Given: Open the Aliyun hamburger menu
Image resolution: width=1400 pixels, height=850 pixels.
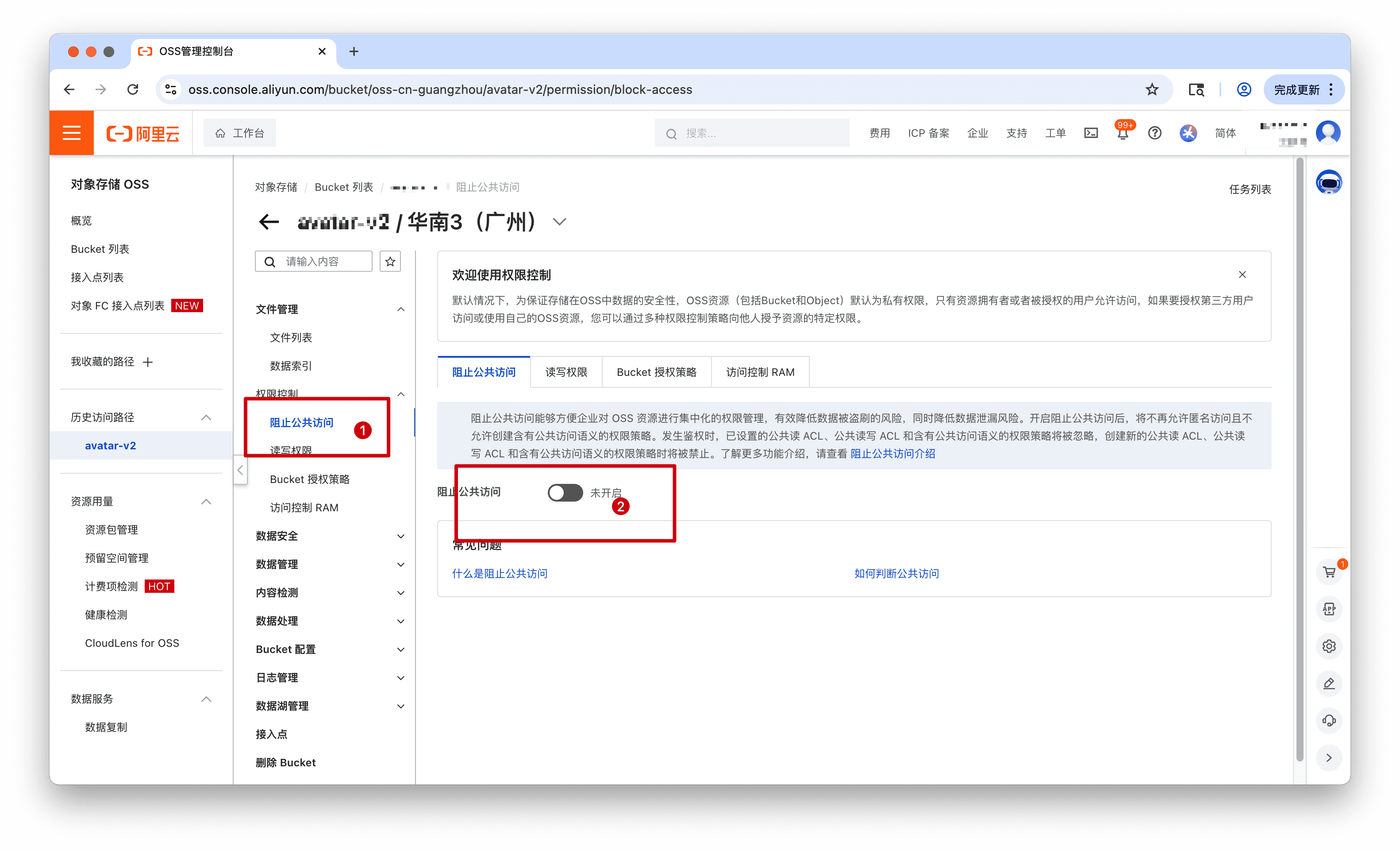Looking at the screenshot, I should tap(72, 133).
